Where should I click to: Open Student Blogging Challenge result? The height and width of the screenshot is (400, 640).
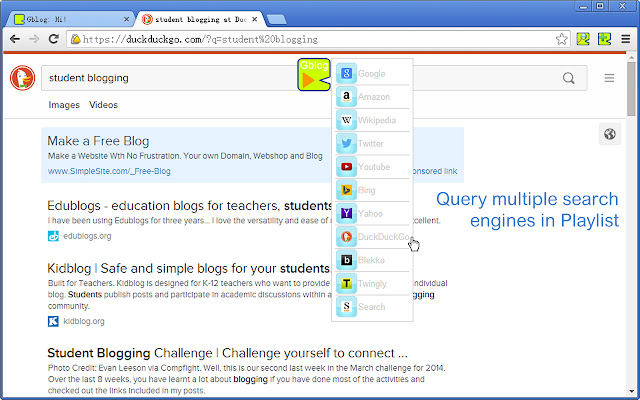click(x=227, y=353)
